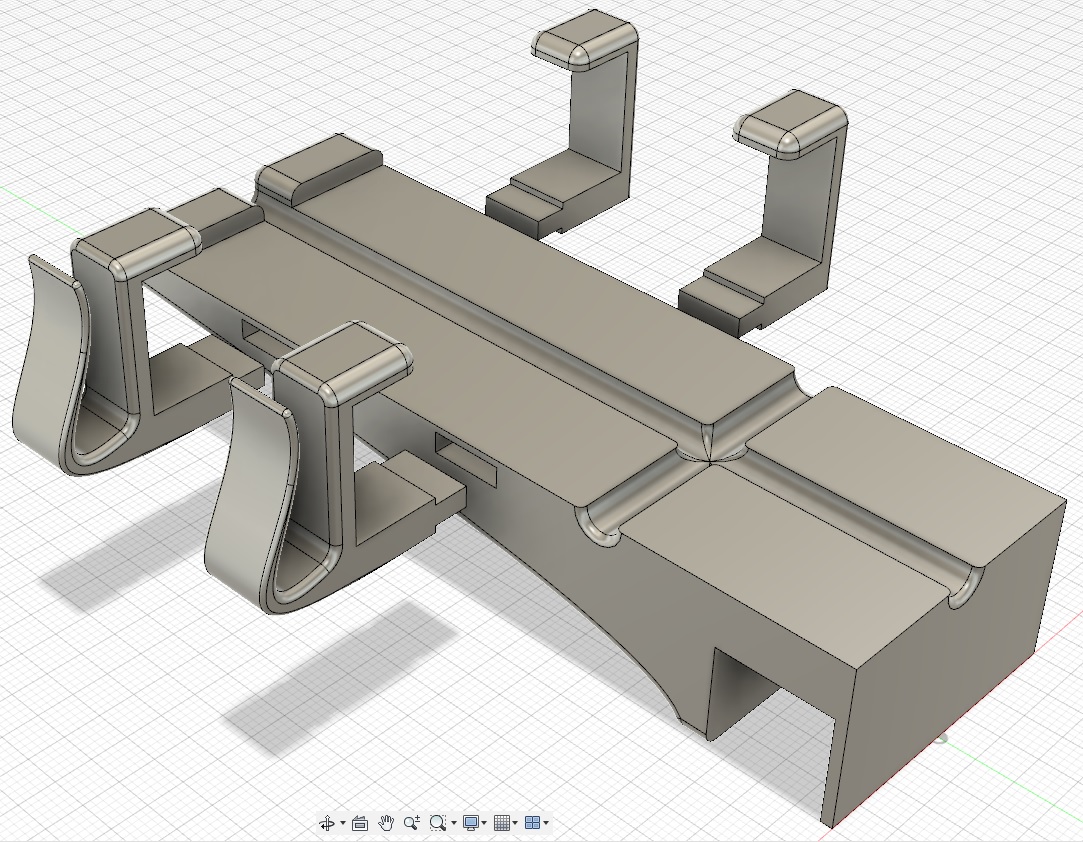Screen dimensions: 1083x842
Task: Select the rounded cap of the rearmost L-bracket
Action: pos(586,40)
